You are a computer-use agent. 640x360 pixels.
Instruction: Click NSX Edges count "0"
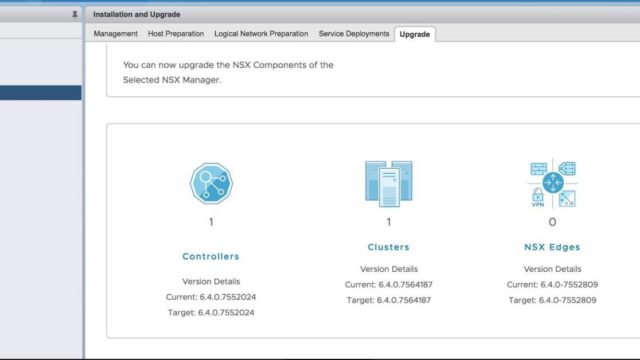(x=552, y=222)
